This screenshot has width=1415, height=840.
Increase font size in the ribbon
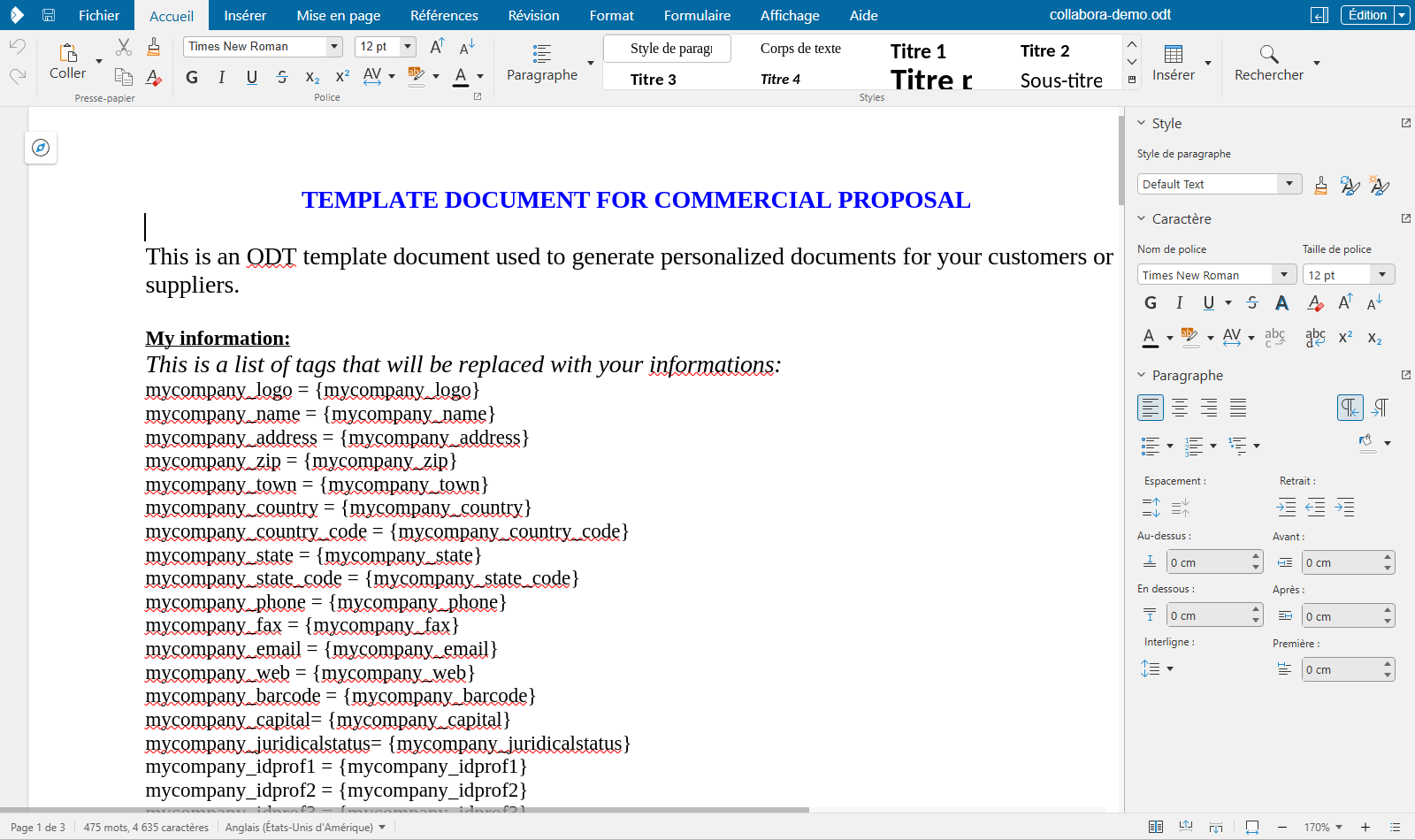click(x=437, y=47)
